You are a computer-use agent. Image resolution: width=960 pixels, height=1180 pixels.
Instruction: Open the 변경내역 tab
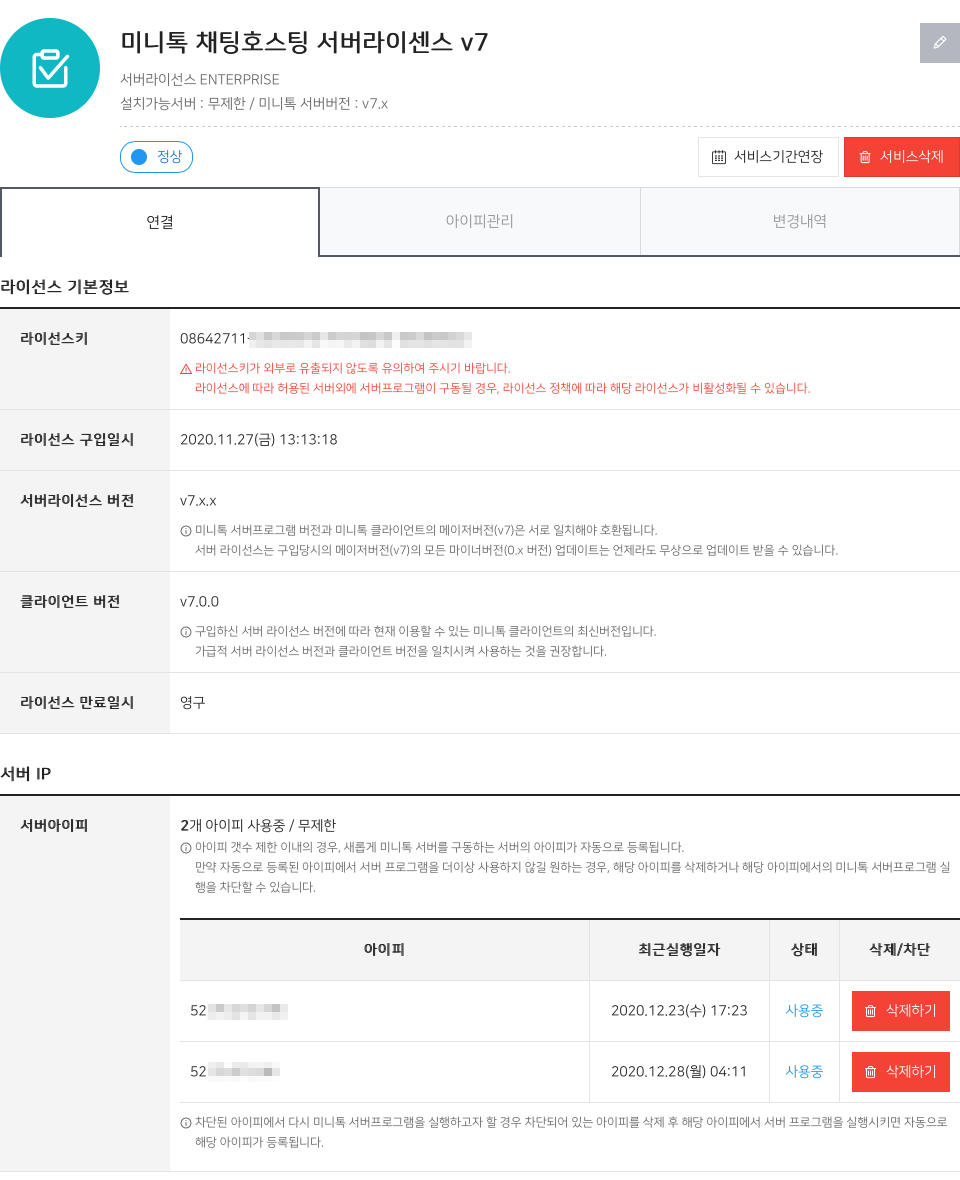tap(800, 221)
